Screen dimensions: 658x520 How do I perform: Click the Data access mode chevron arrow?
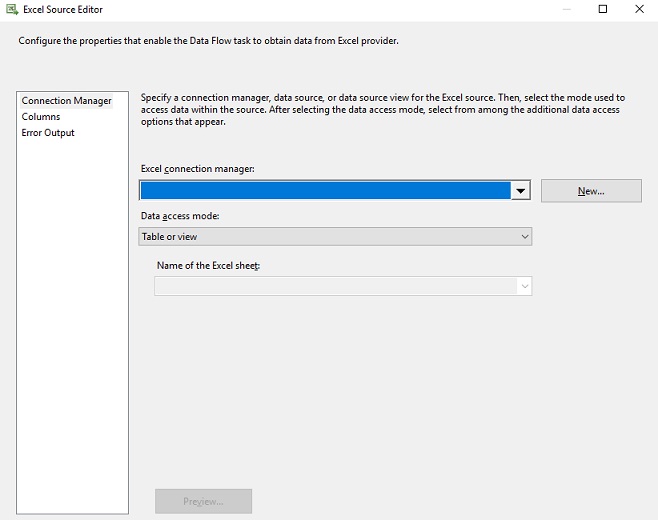pos(525,237)
